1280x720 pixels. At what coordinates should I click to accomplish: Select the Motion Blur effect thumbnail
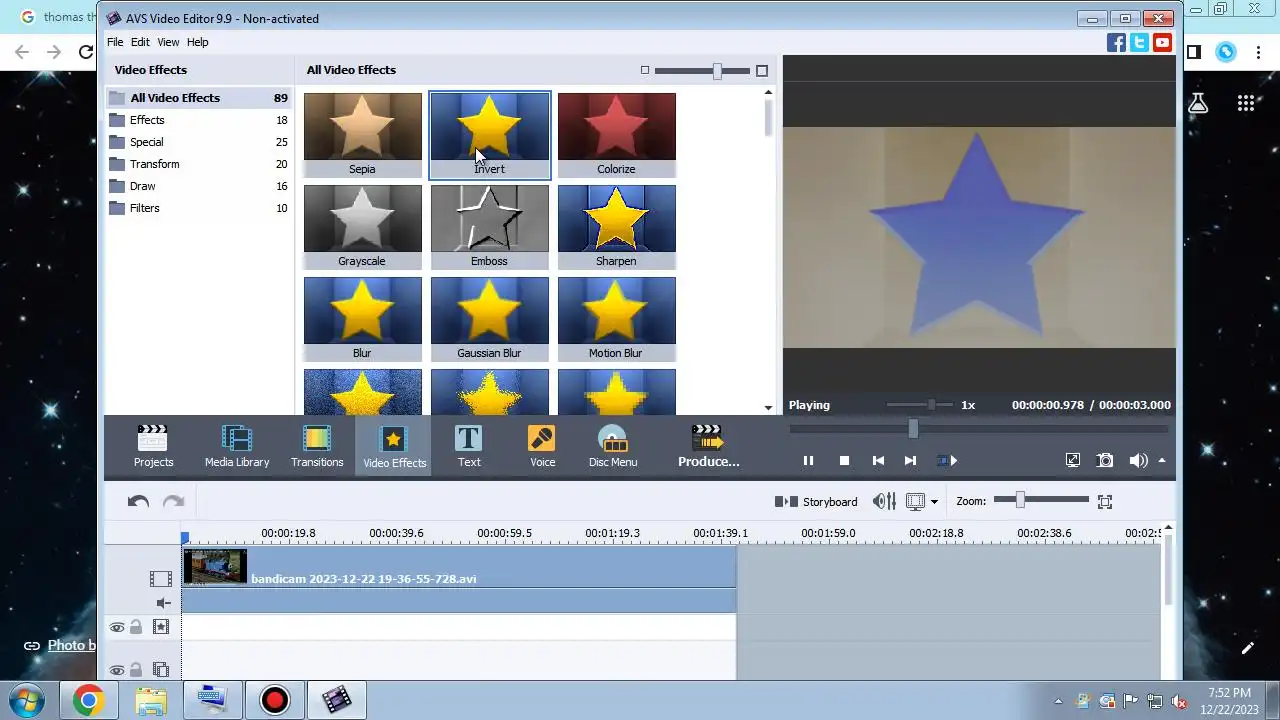[616, 319]
